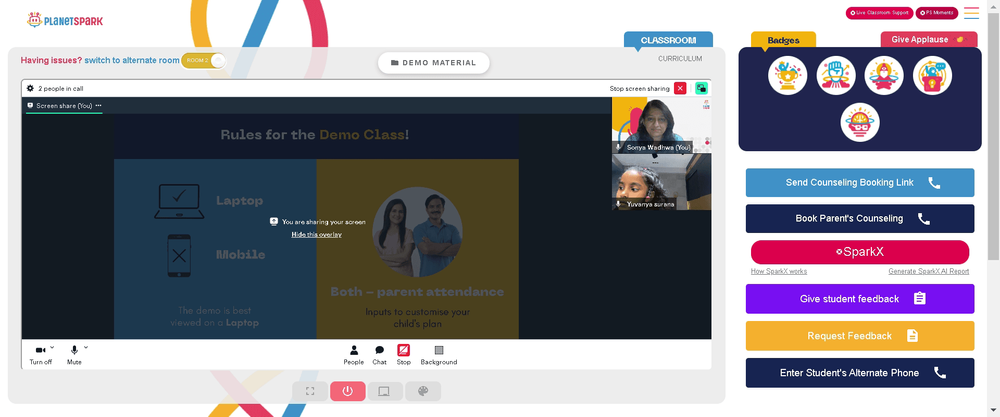Open Background effects

coord(439,355)
